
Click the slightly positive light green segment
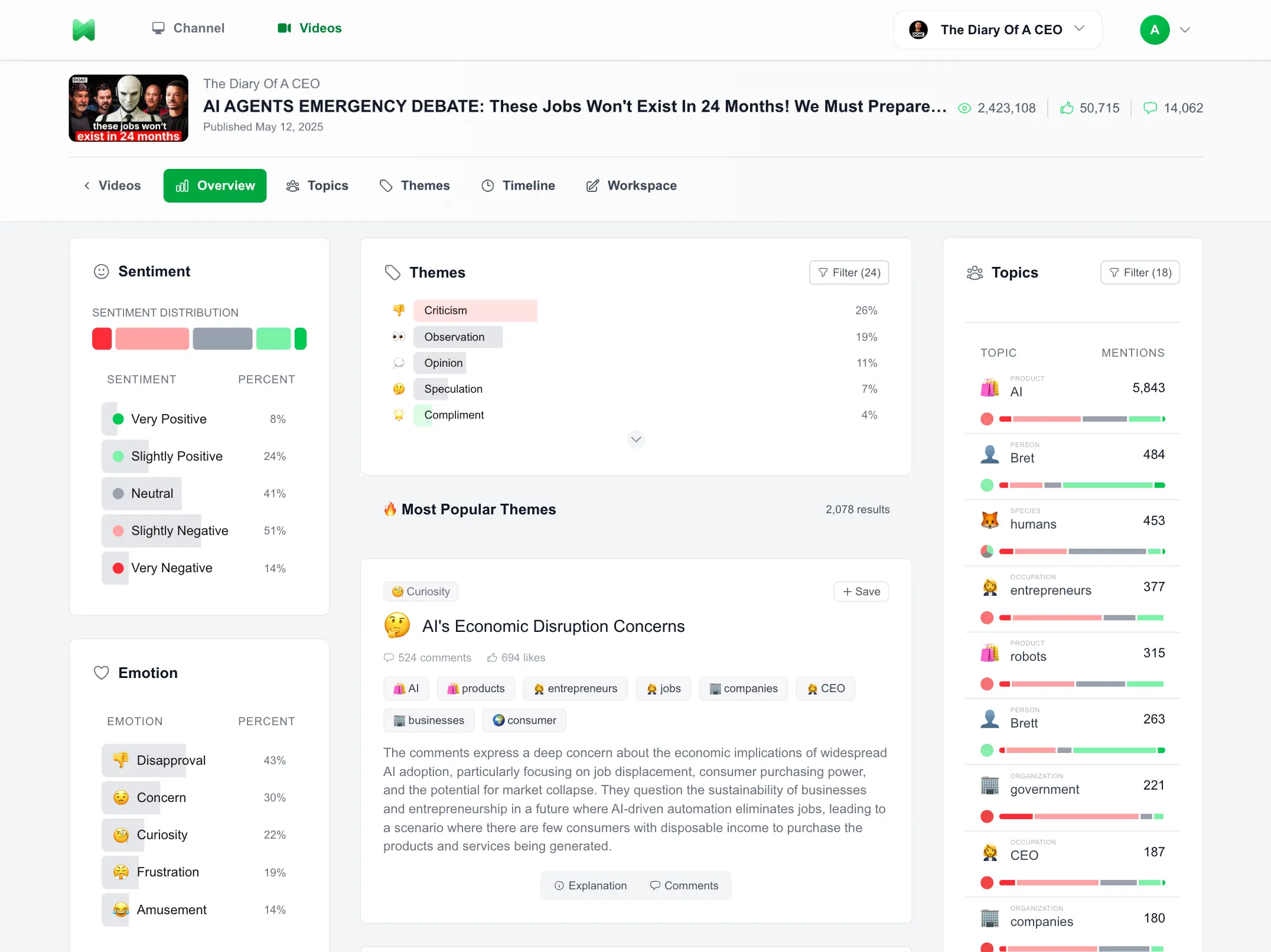[273, 338]
